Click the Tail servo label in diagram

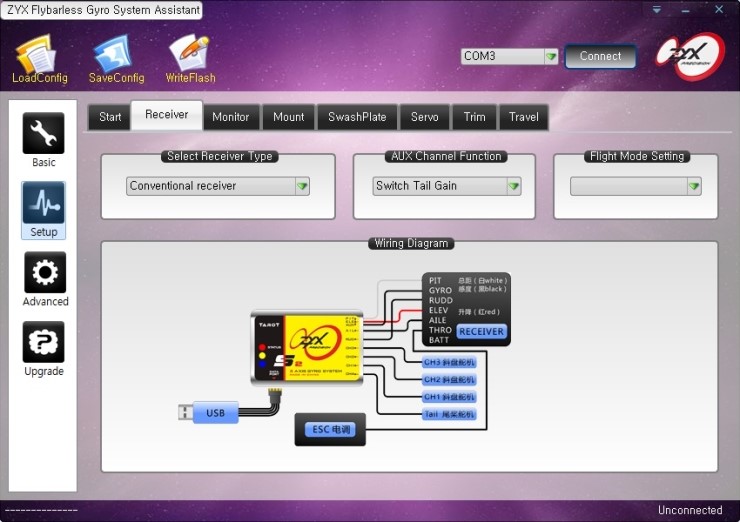click(x=449, y=414)
